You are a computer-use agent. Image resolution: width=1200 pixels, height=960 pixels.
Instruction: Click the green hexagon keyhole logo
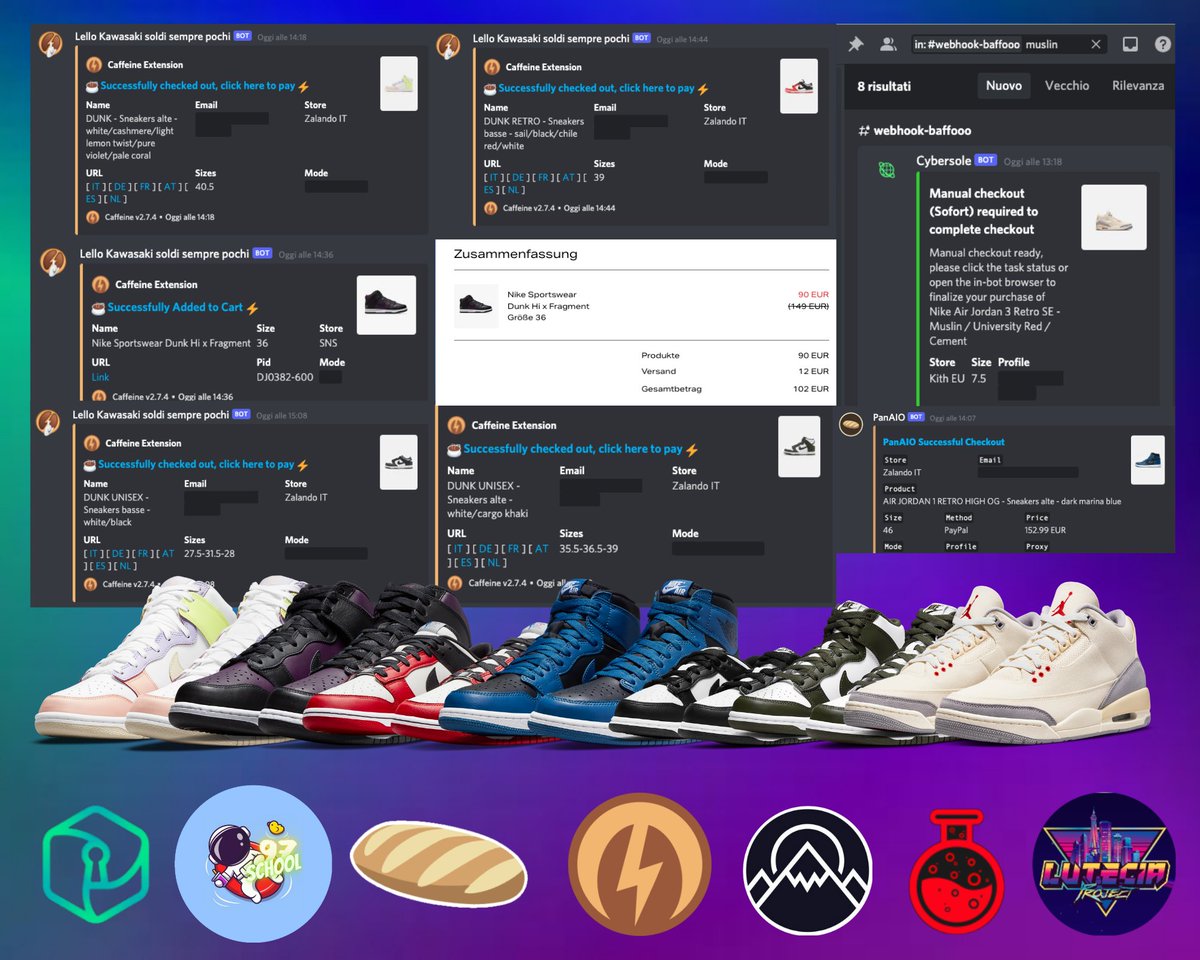(96, 864)
